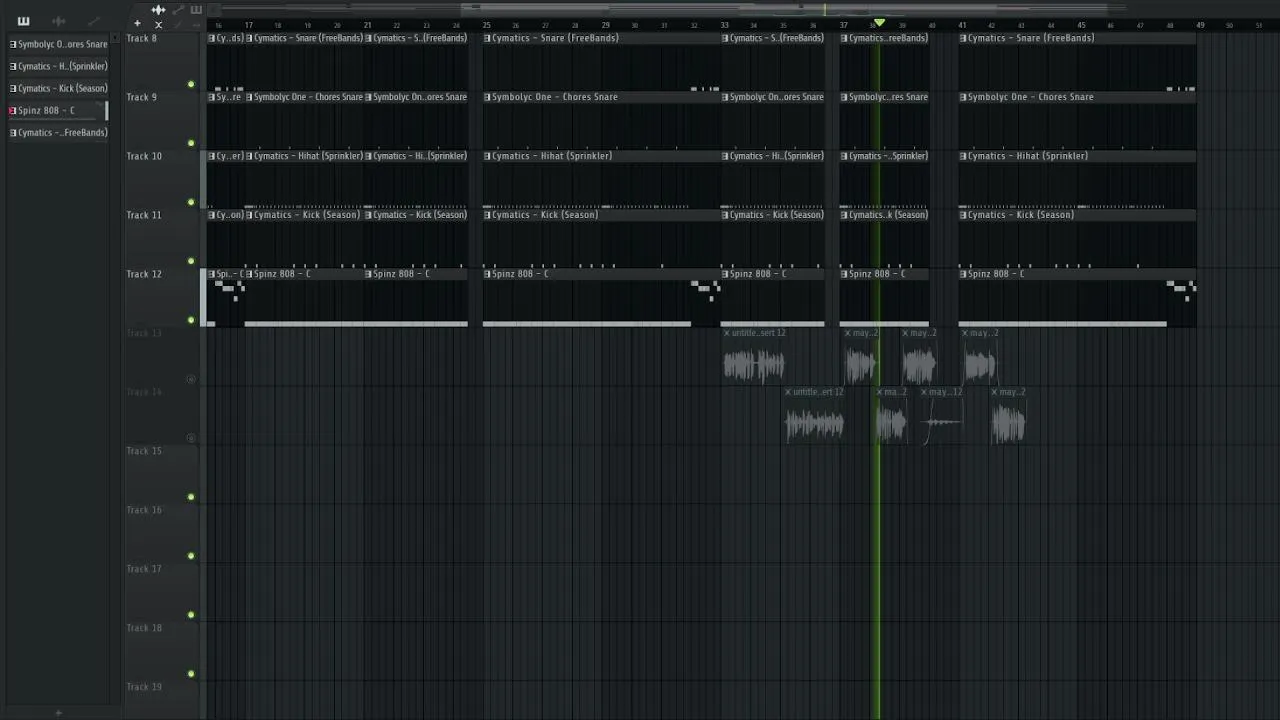Click the Track 19 header label
This screenshot has width=1280, height=720.
click(144, 687)
